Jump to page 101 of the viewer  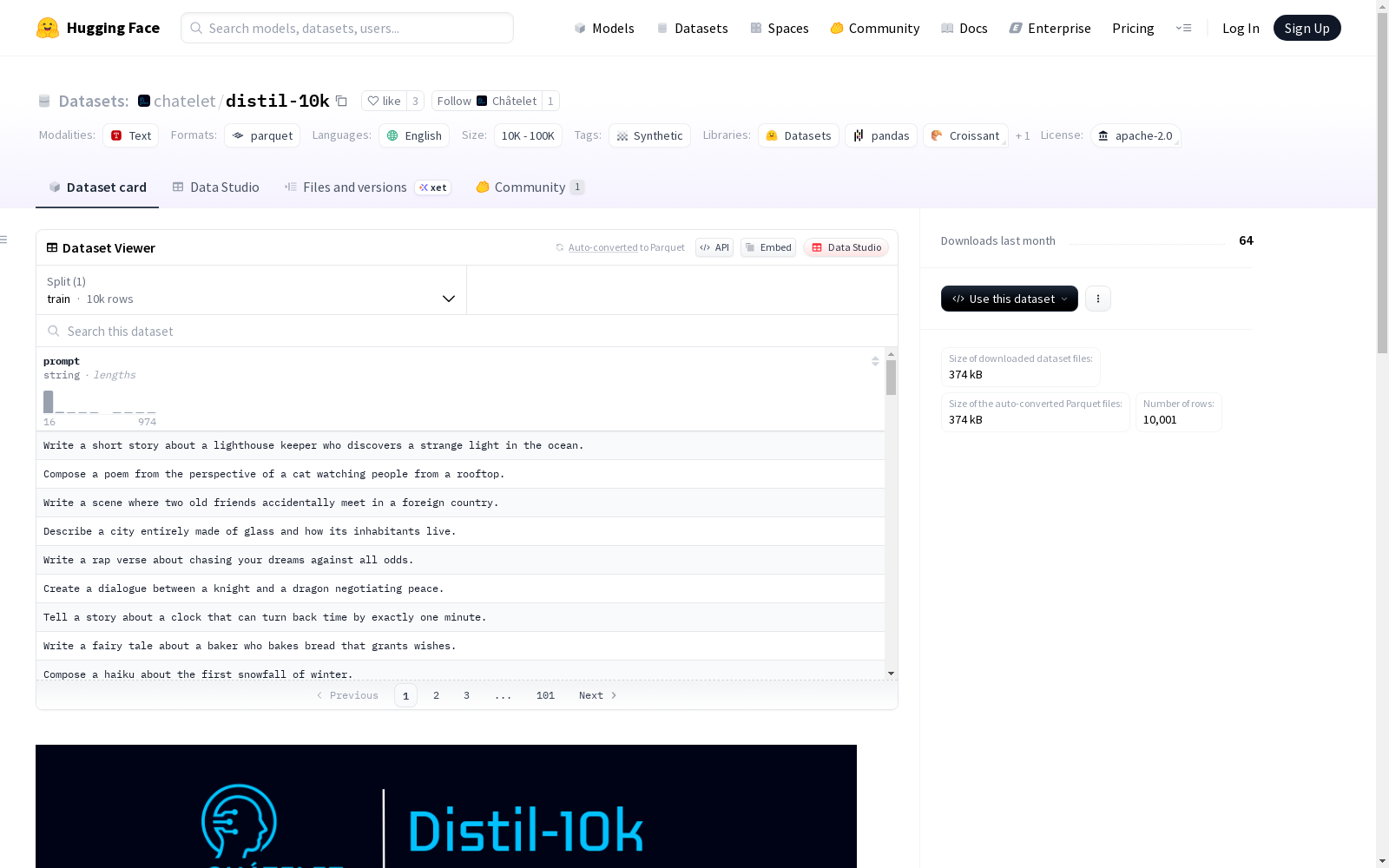[x=545, y=695]
